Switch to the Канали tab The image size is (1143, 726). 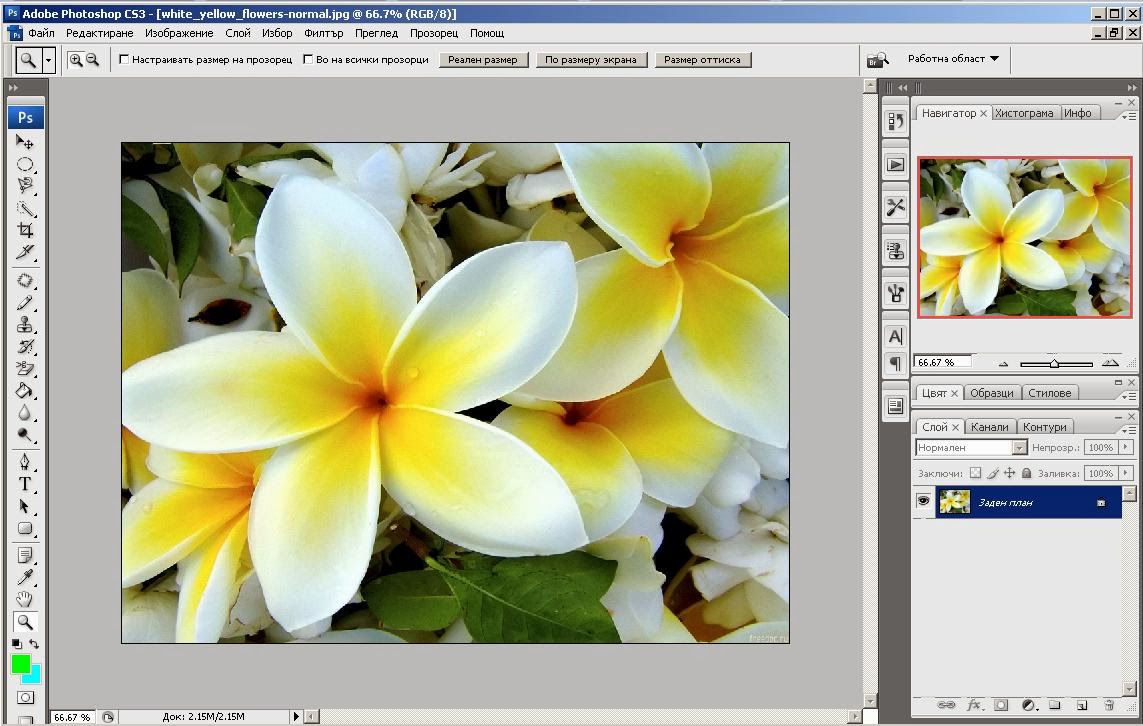tap(990, 426)
